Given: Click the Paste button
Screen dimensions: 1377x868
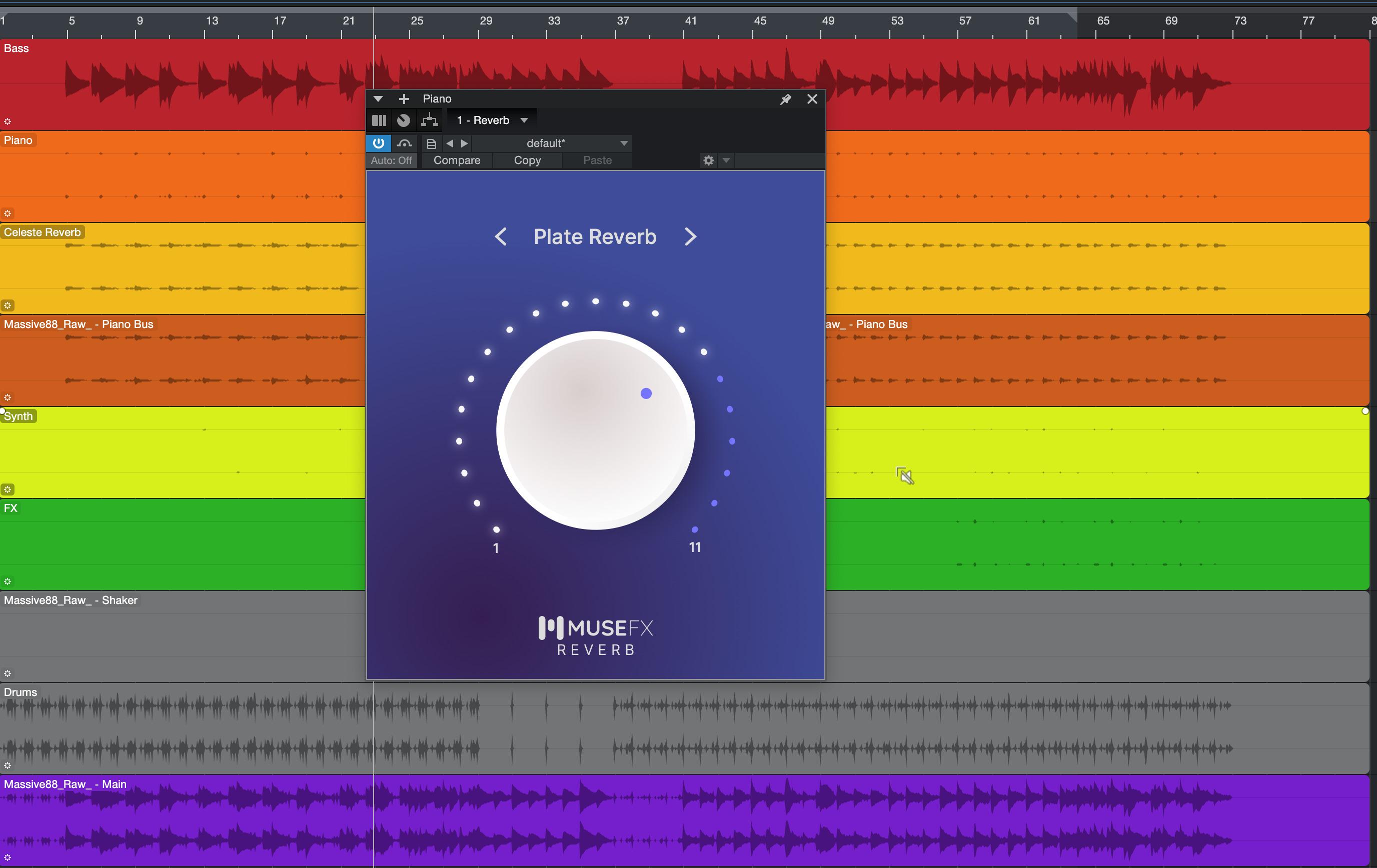Looking at the screenshot, I should tap(598, 160).
